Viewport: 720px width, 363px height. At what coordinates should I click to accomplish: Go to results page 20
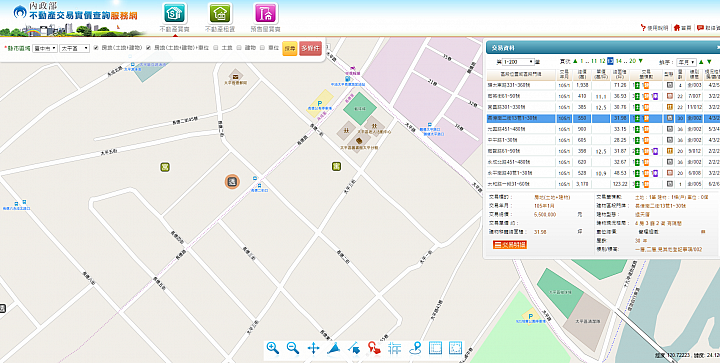tap(632, 61)
